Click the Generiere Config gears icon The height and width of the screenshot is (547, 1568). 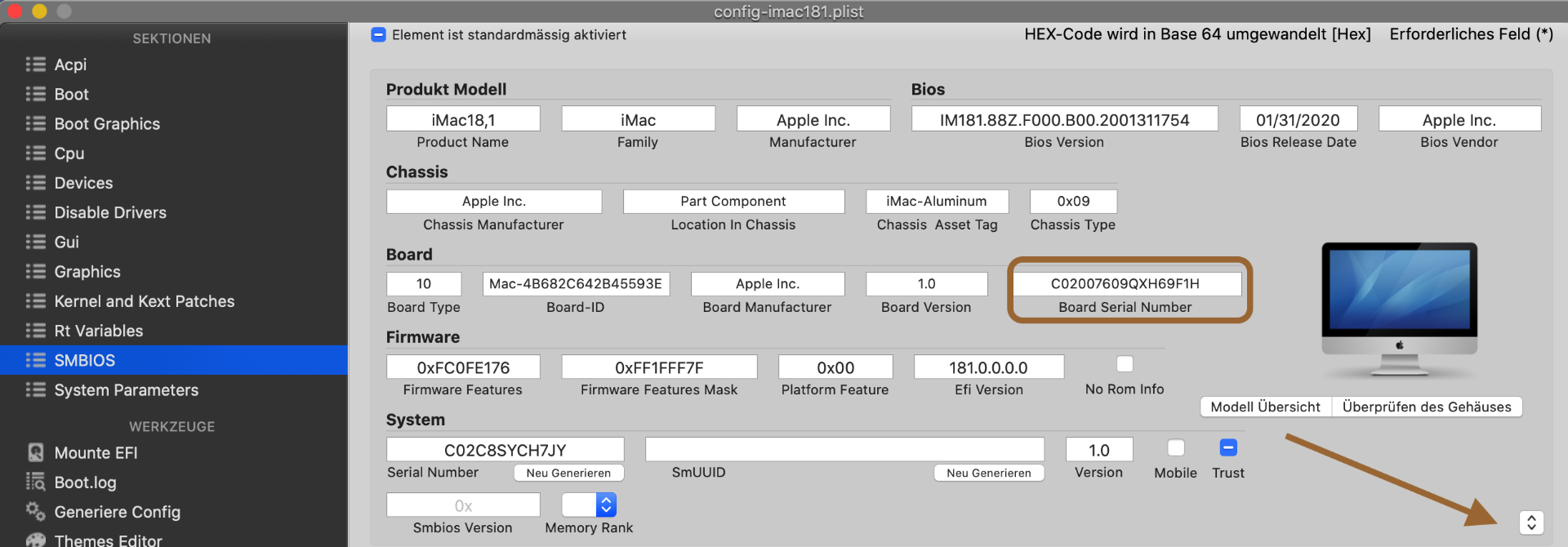(35, 511)
